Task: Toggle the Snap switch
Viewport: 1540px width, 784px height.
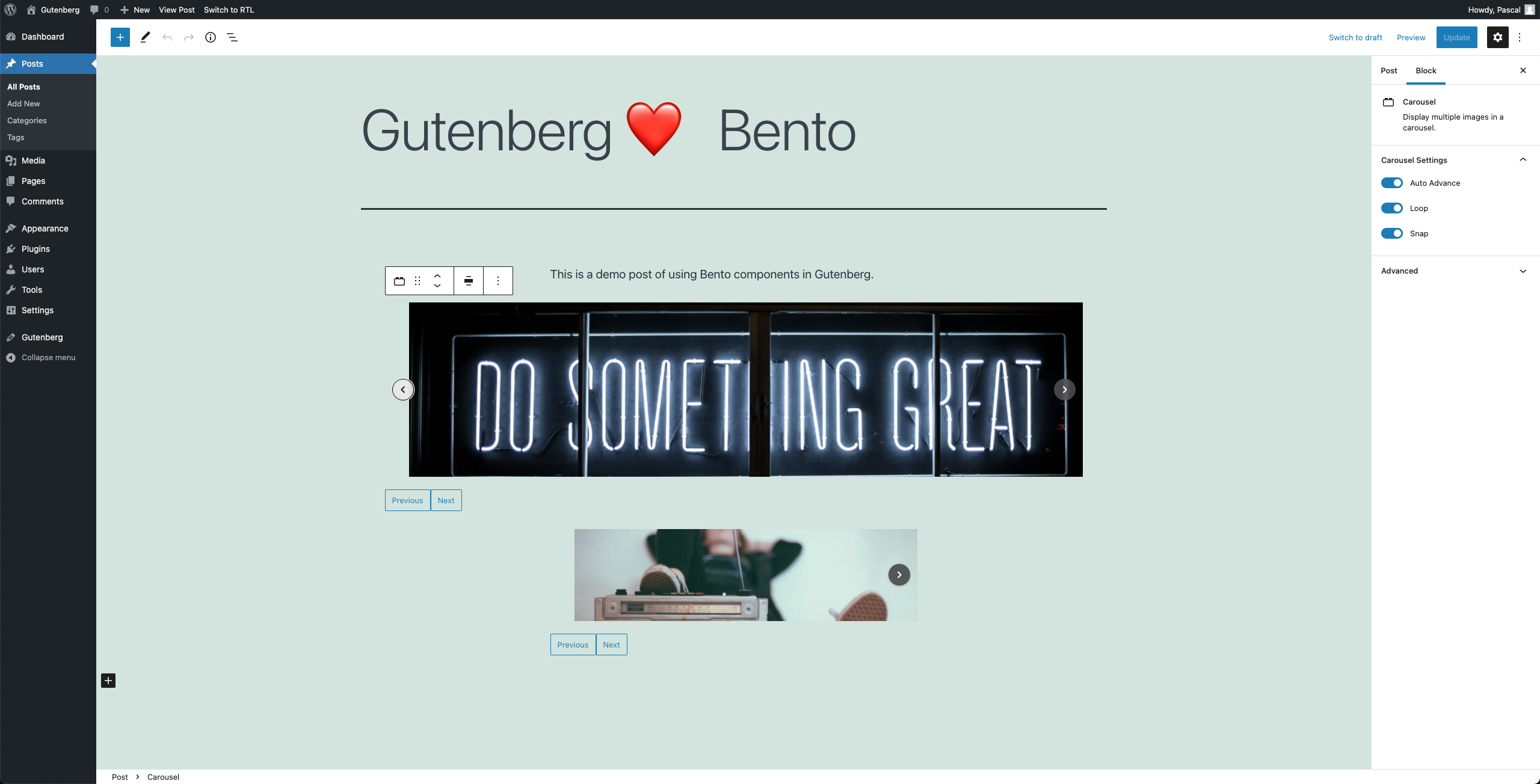Action: pos(1392,233)
